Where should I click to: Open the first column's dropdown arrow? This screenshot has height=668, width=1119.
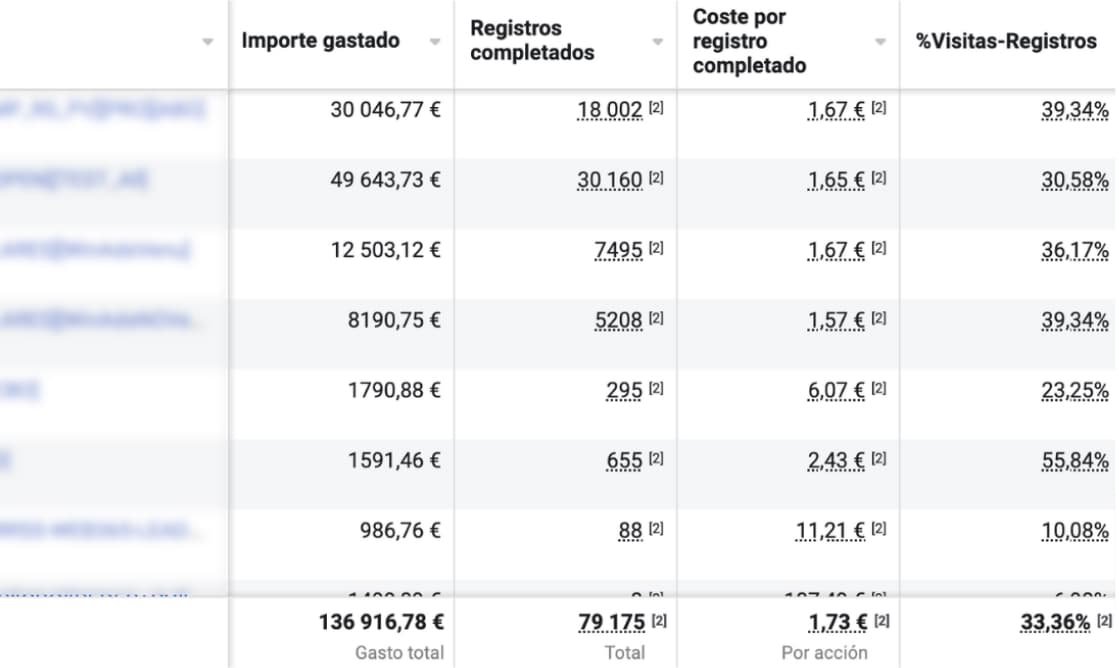(207, 42)
